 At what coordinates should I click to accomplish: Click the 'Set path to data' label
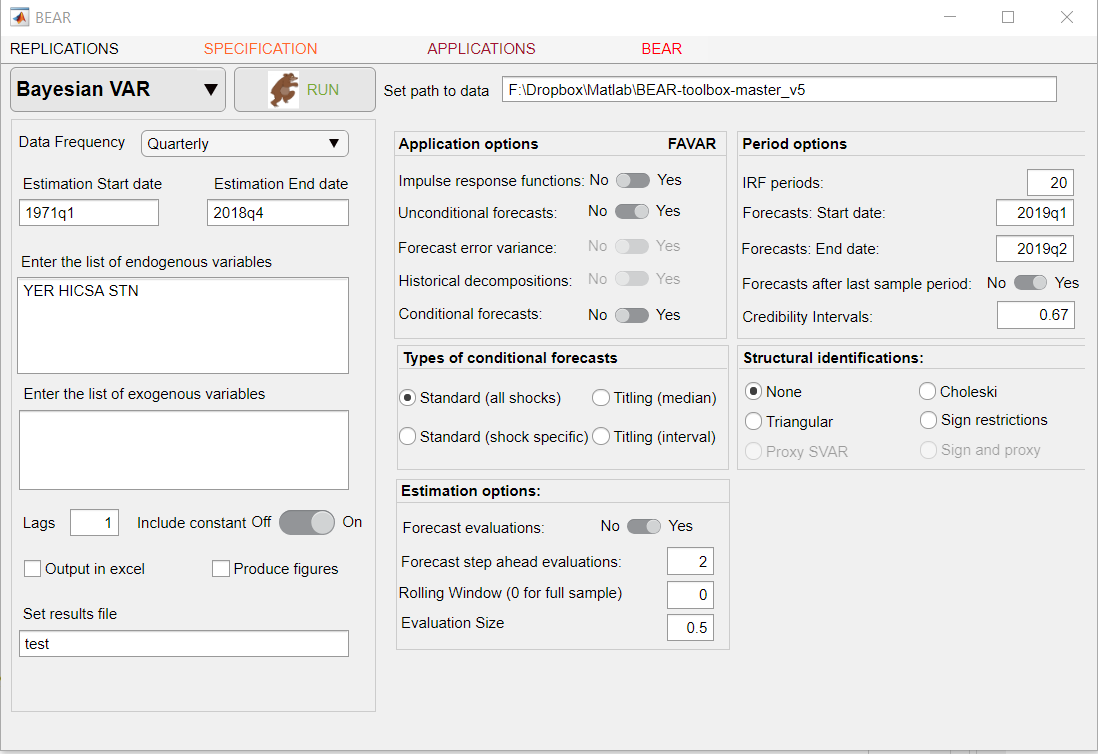pyautogui.click(x=436, y=91)
